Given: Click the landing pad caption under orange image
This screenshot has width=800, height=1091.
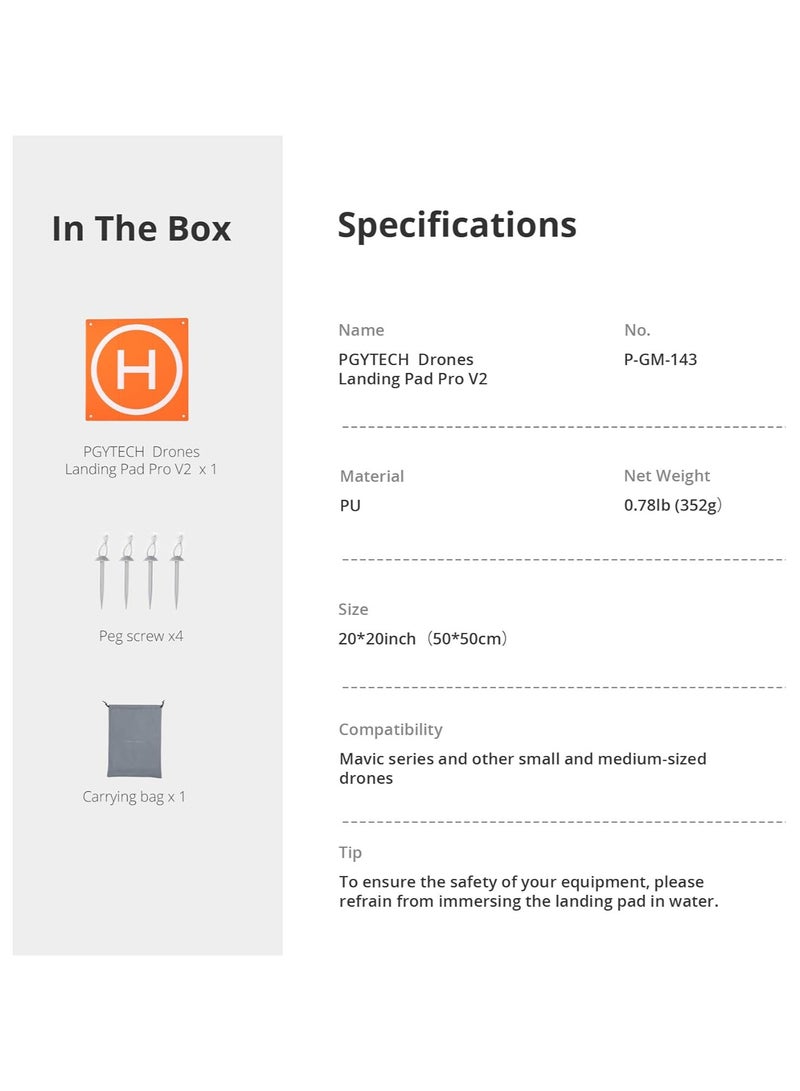Looking at the screenshot, I should pos(141,460).
